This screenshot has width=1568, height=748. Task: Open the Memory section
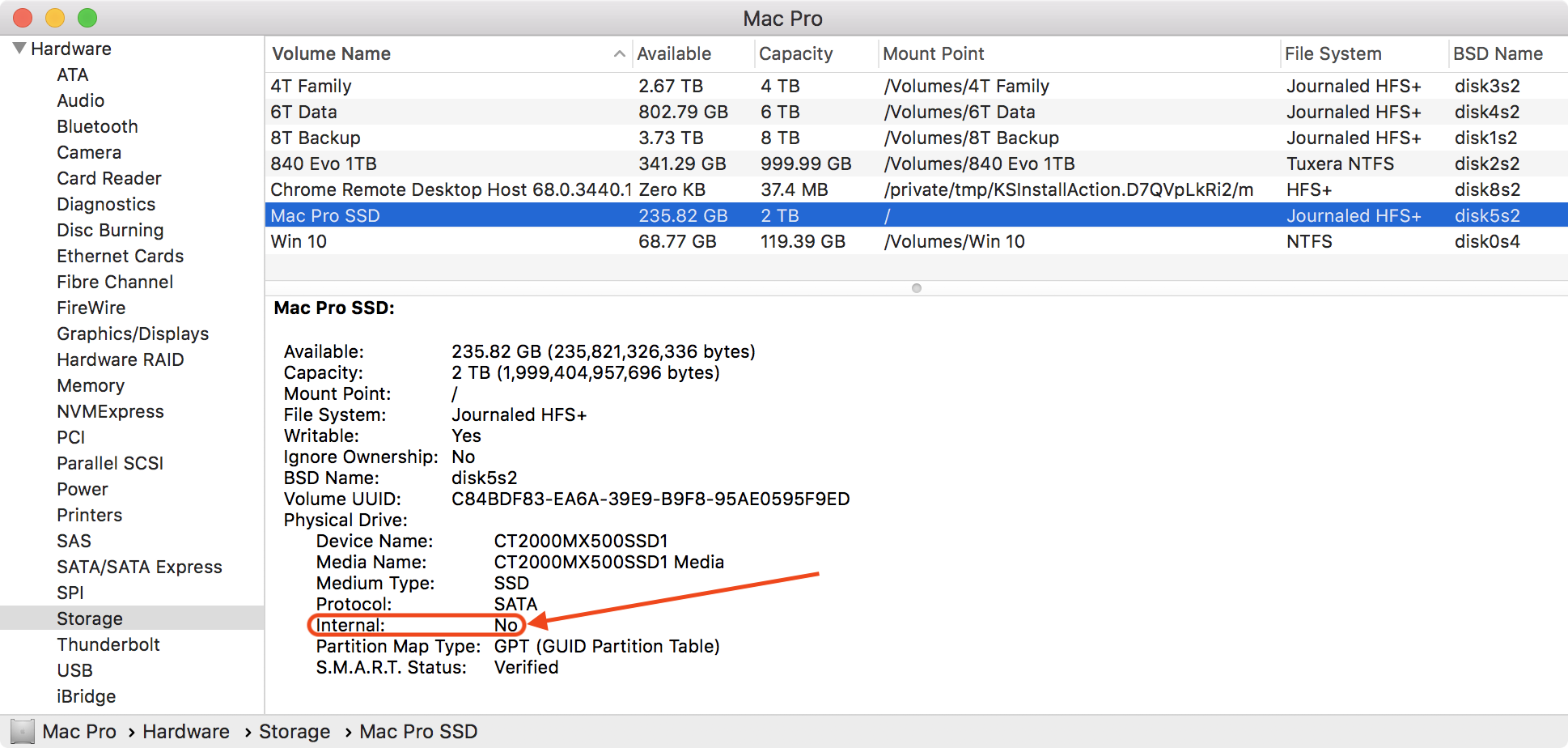(91, 385)
